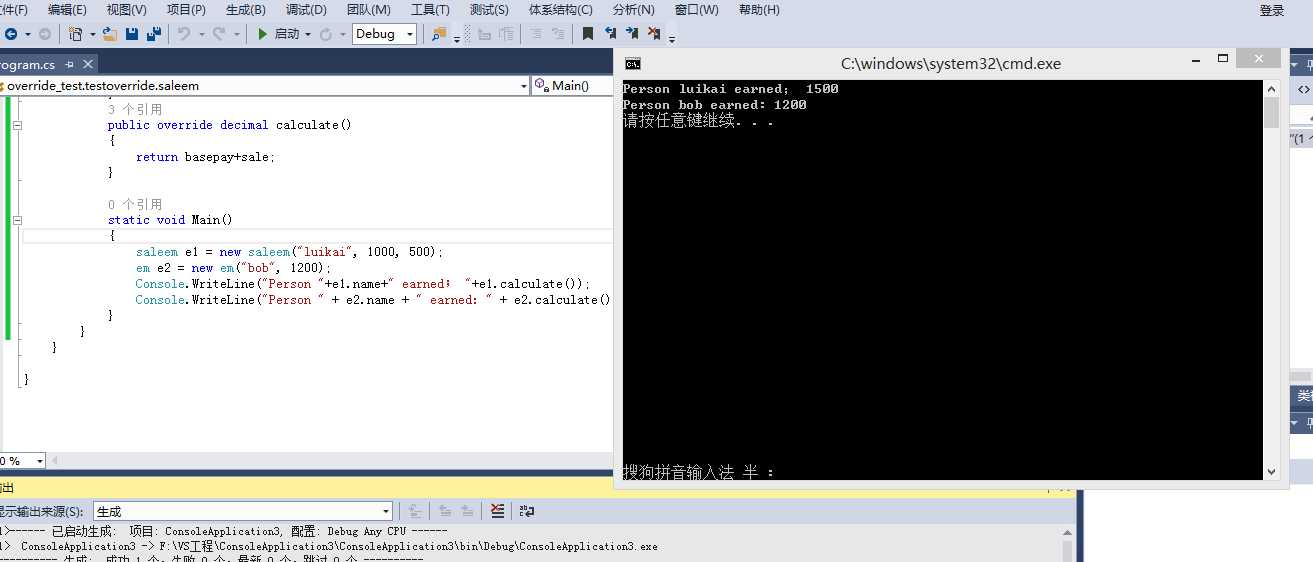Viewport: 1313px width, 562px height.
Task: Open the 体系结构(C) menu
Action: point(561,10)
